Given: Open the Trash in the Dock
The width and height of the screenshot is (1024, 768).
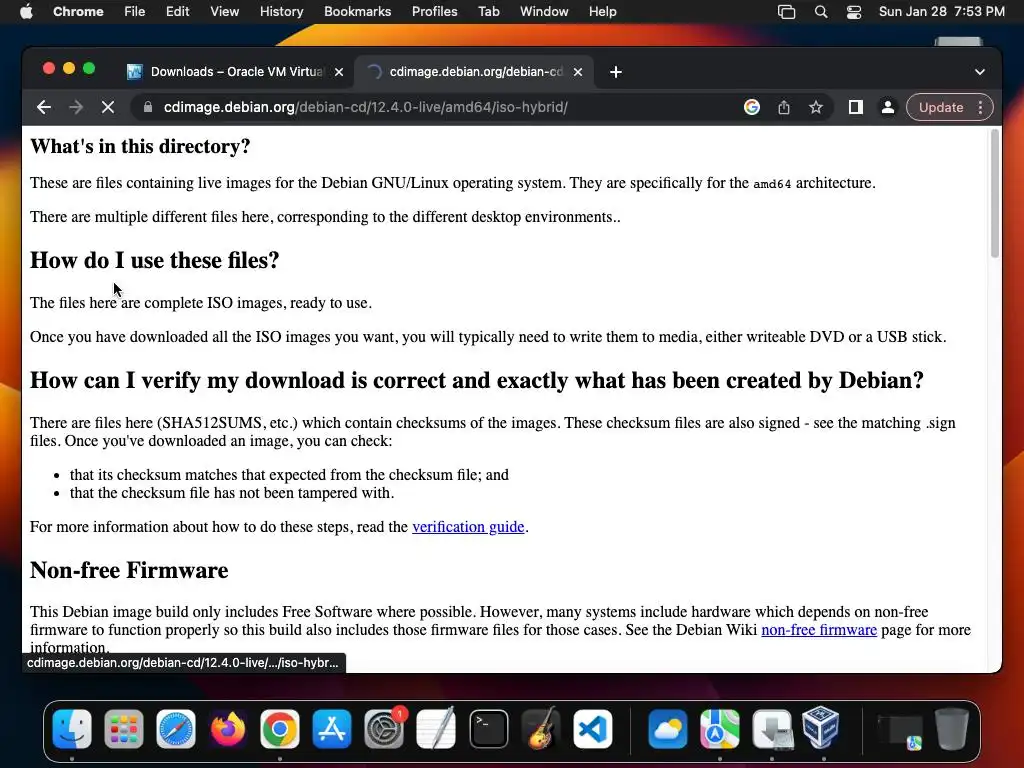Looking at the screenshot, I should point(952,728).
